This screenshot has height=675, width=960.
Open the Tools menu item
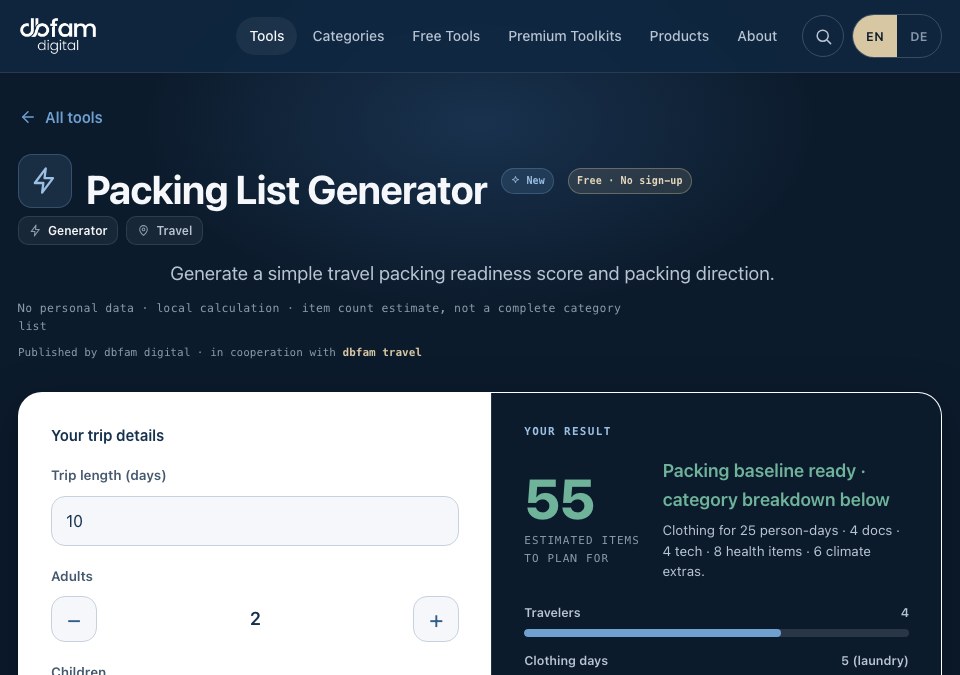tap(267, 36)
